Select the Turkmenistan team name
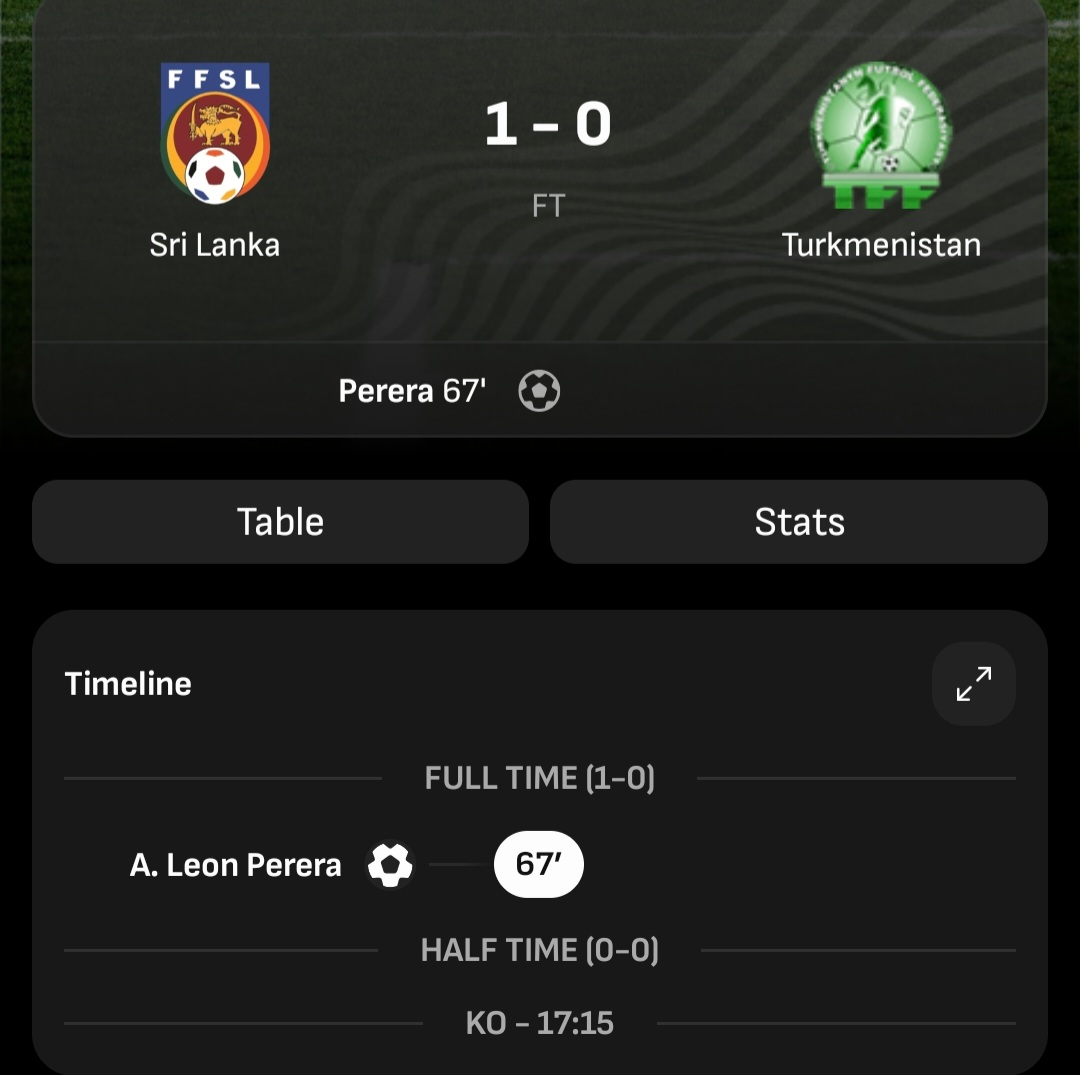 tap(881, 245)
